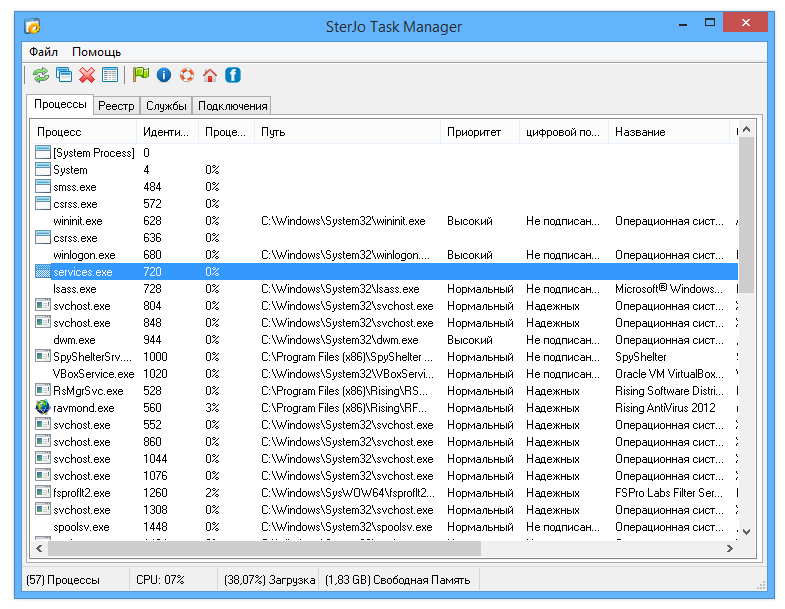Click the green flag toolbar icon
Image resolution: width=785 pixels, height=609 pixels.
coord(141,75)
